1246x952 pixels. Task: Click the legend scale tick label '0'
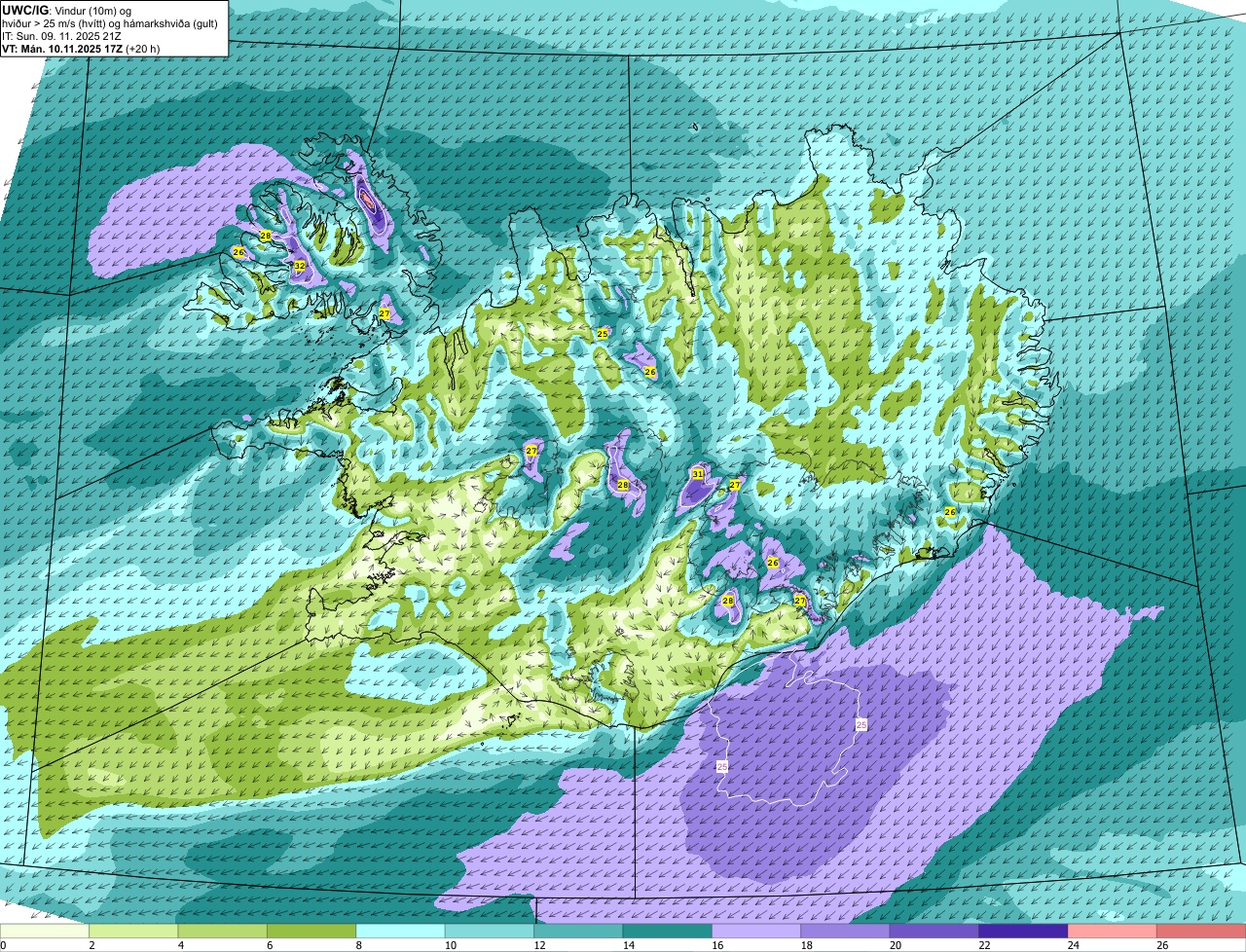pos(3,945)
